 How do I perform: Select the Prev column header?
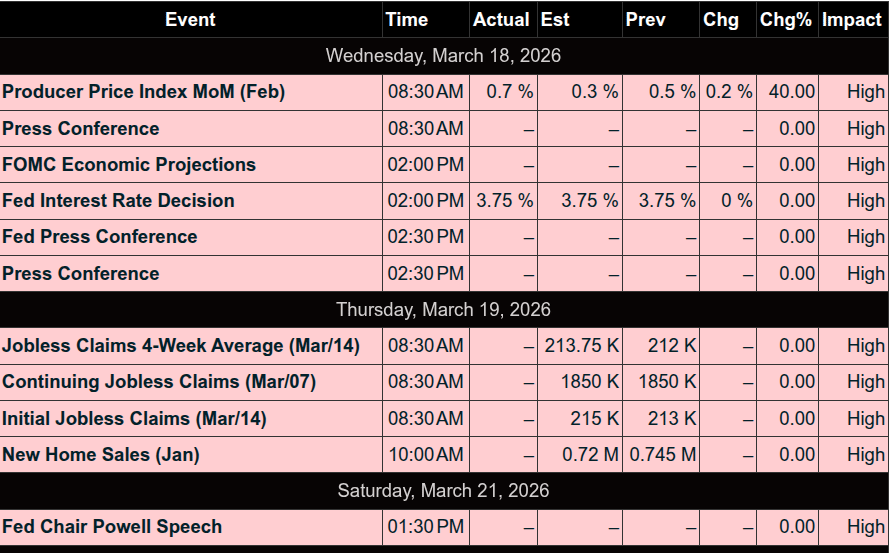click(x=645, y=19)
